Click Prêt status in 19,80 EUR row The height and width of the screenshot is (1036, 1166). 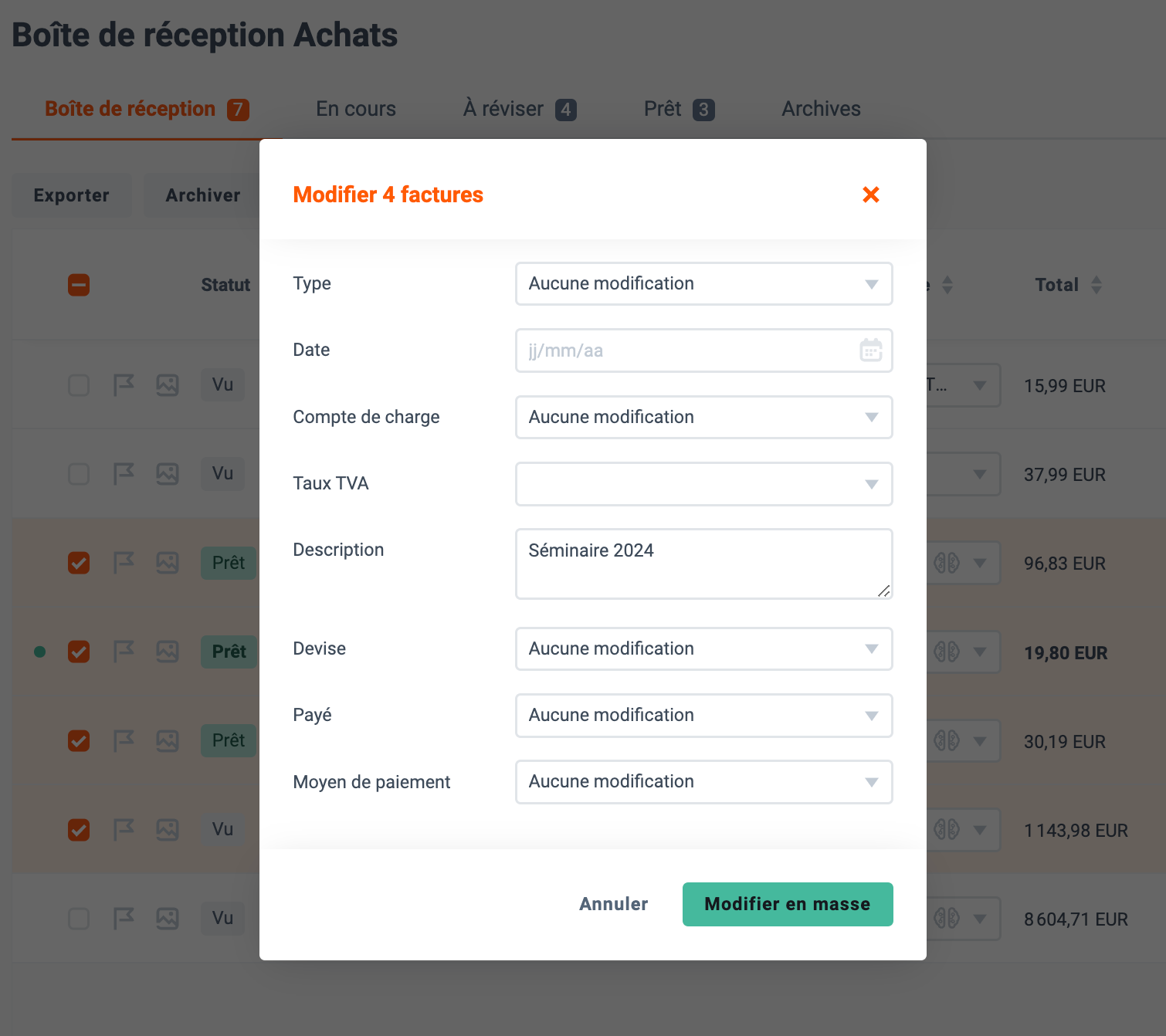point(229,652)
